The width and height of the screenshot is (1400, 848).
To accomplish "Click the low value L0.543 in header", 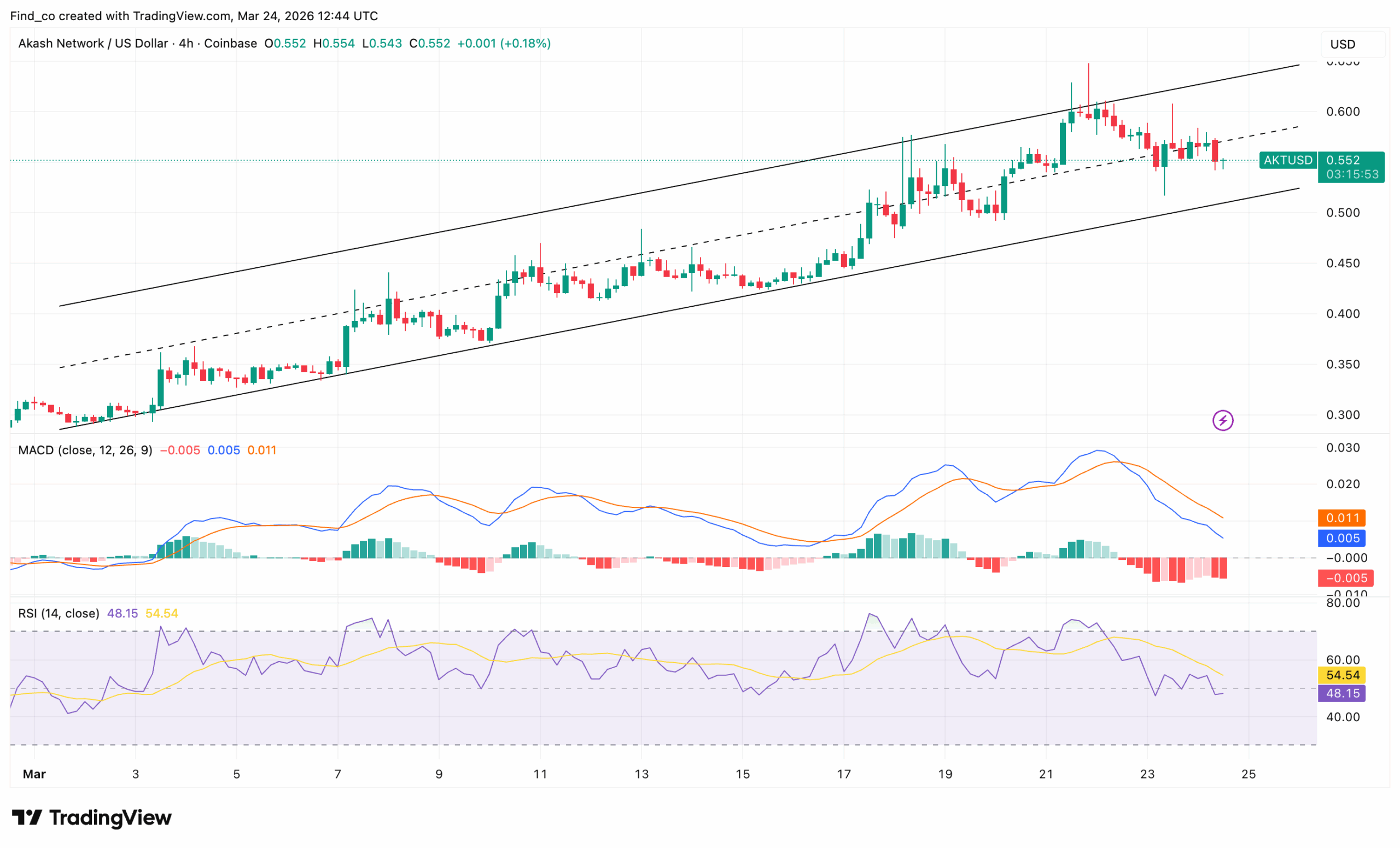I will [x=382, y=44].
